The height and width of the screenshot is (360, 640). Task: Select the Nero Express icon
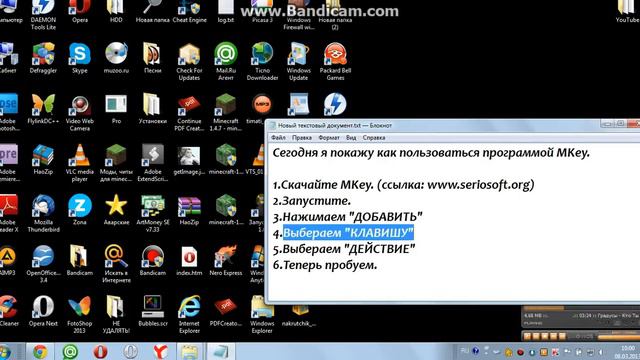(226, 260)
